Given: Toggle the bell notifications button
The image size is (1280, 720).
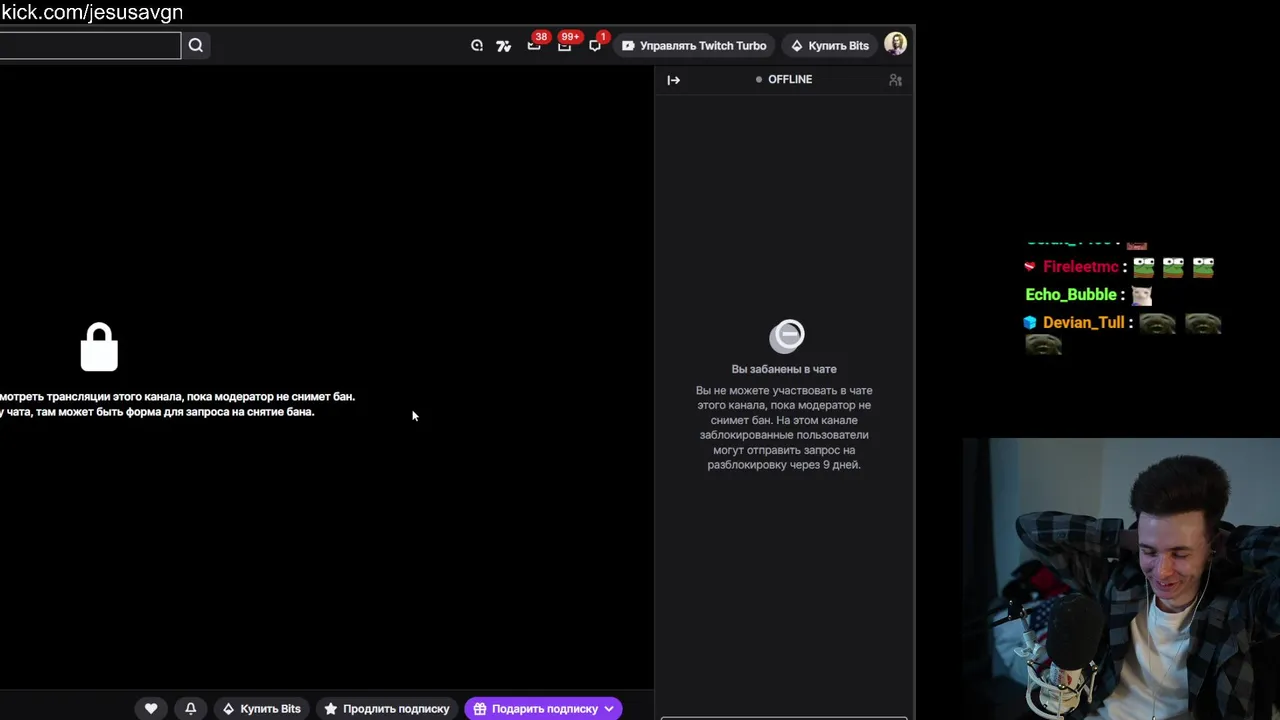Looking at the screenshot, I should tap(191, 708).
